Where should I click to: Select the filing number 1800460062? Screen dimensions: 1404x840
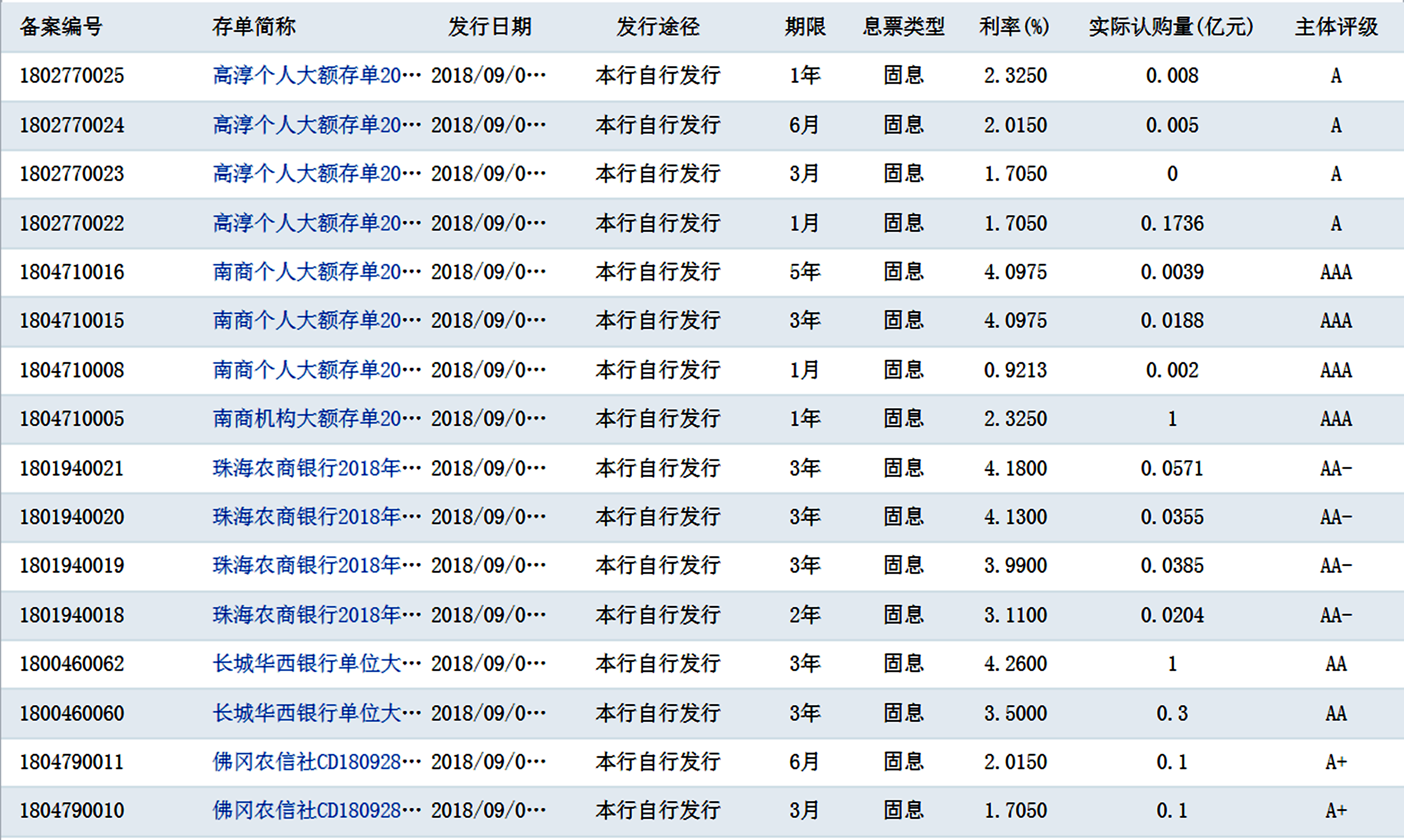pyautogui.click(x=72, y=663)
